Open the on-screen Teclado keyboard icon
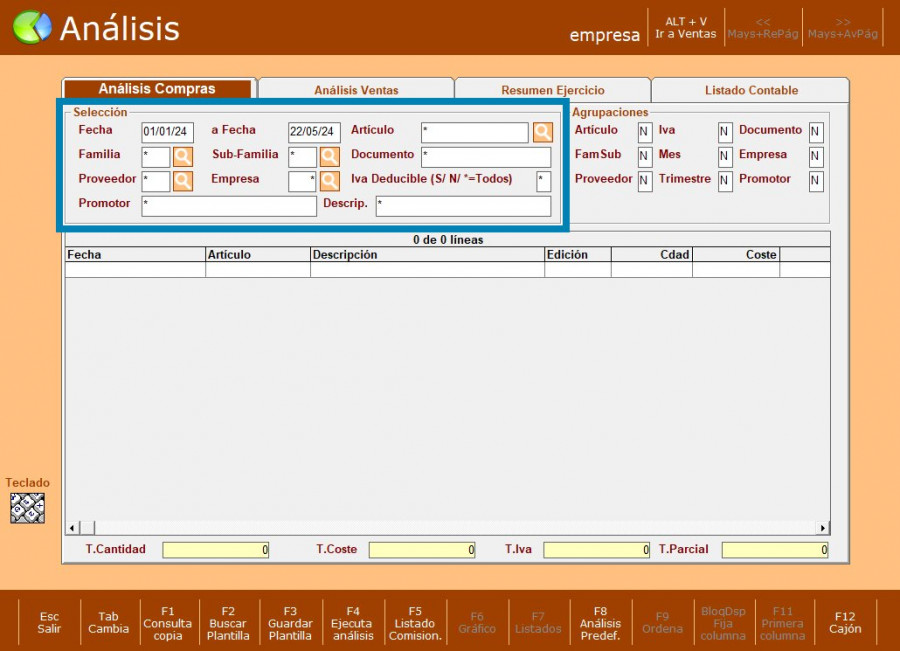900x651 pixels. pos(28,508)
